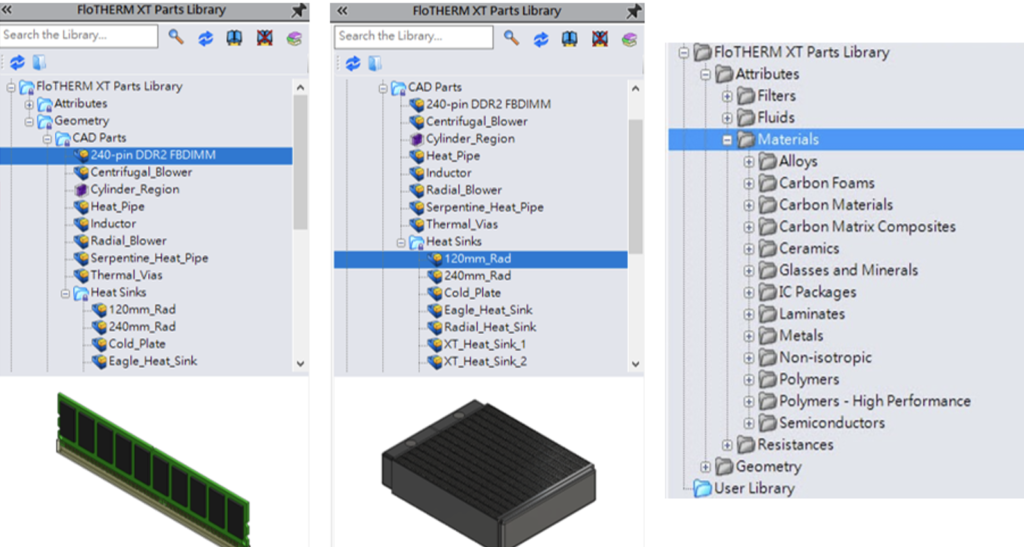This screenshot has width=1024, height=547.
Task: Select Ceramics folder in right tree
Action: 809,249
